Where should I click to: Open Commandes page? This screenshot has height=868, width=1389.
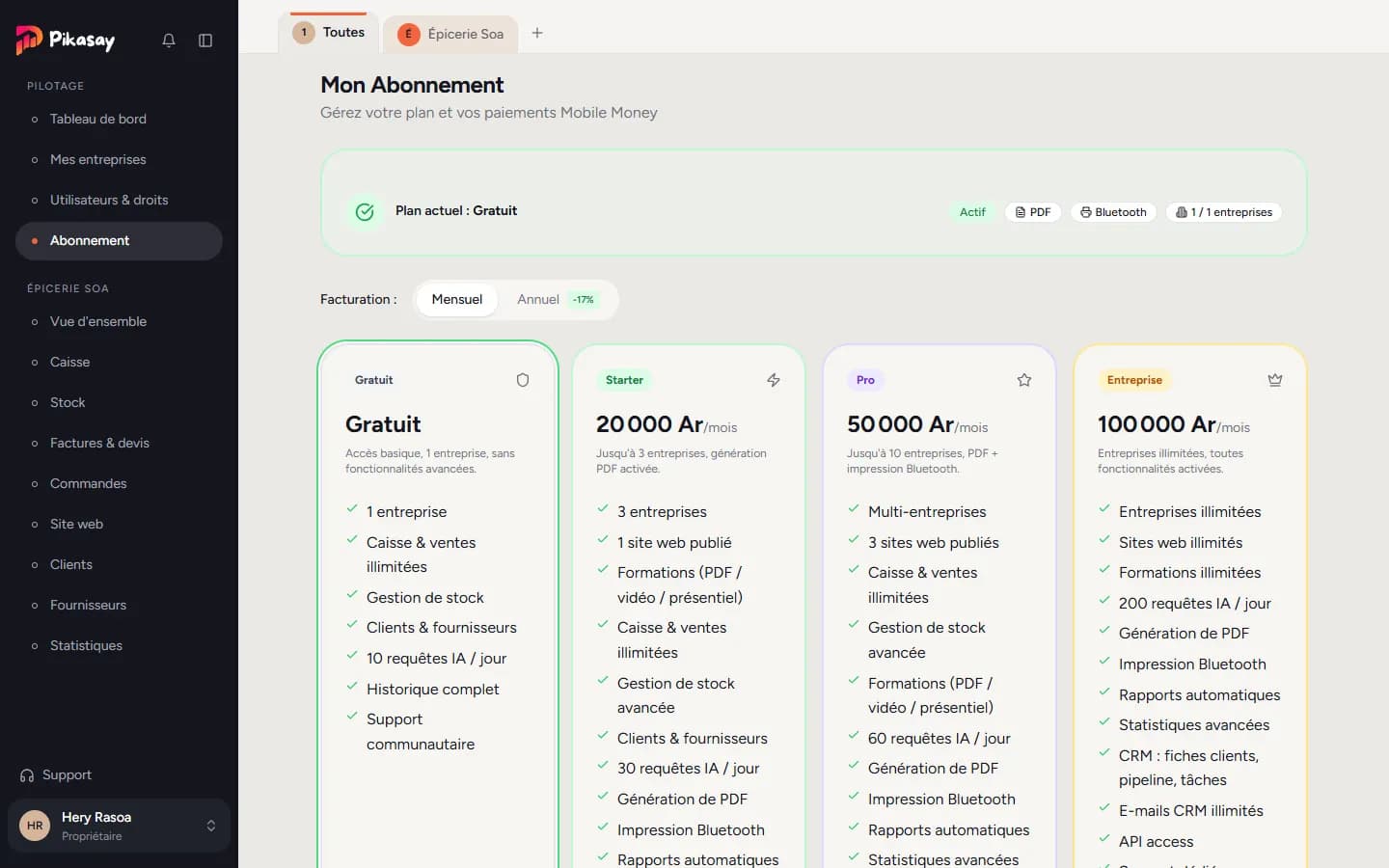pos(119,484)
